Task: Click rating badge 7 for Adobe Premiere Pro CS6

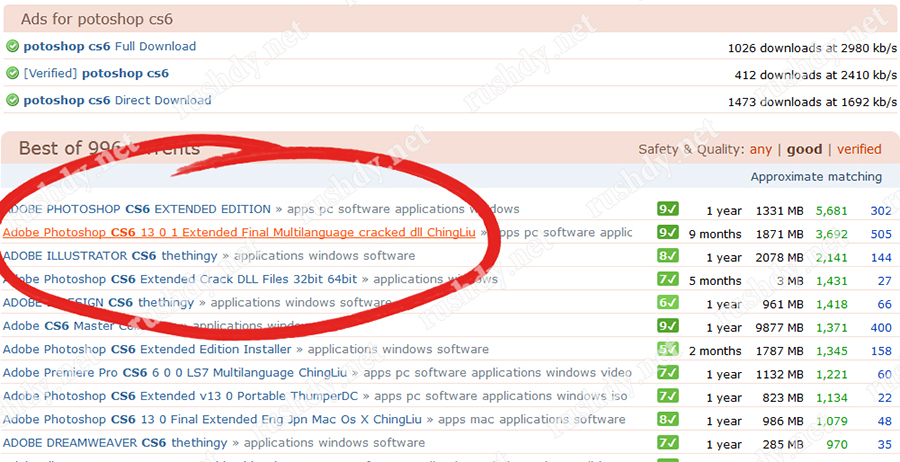Action: [x=668, y=372]
